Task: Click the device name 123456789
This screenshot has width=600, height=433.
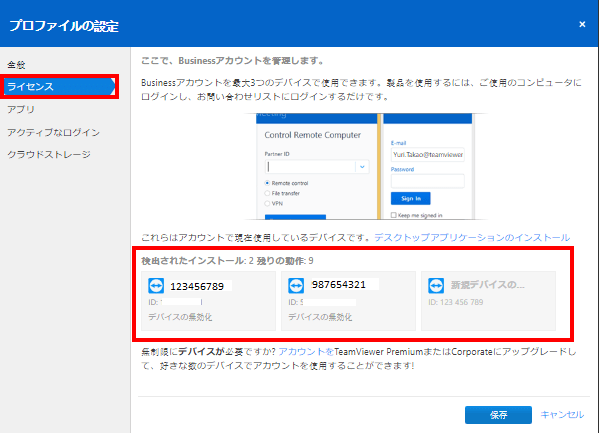Action: tap(197, 286)
